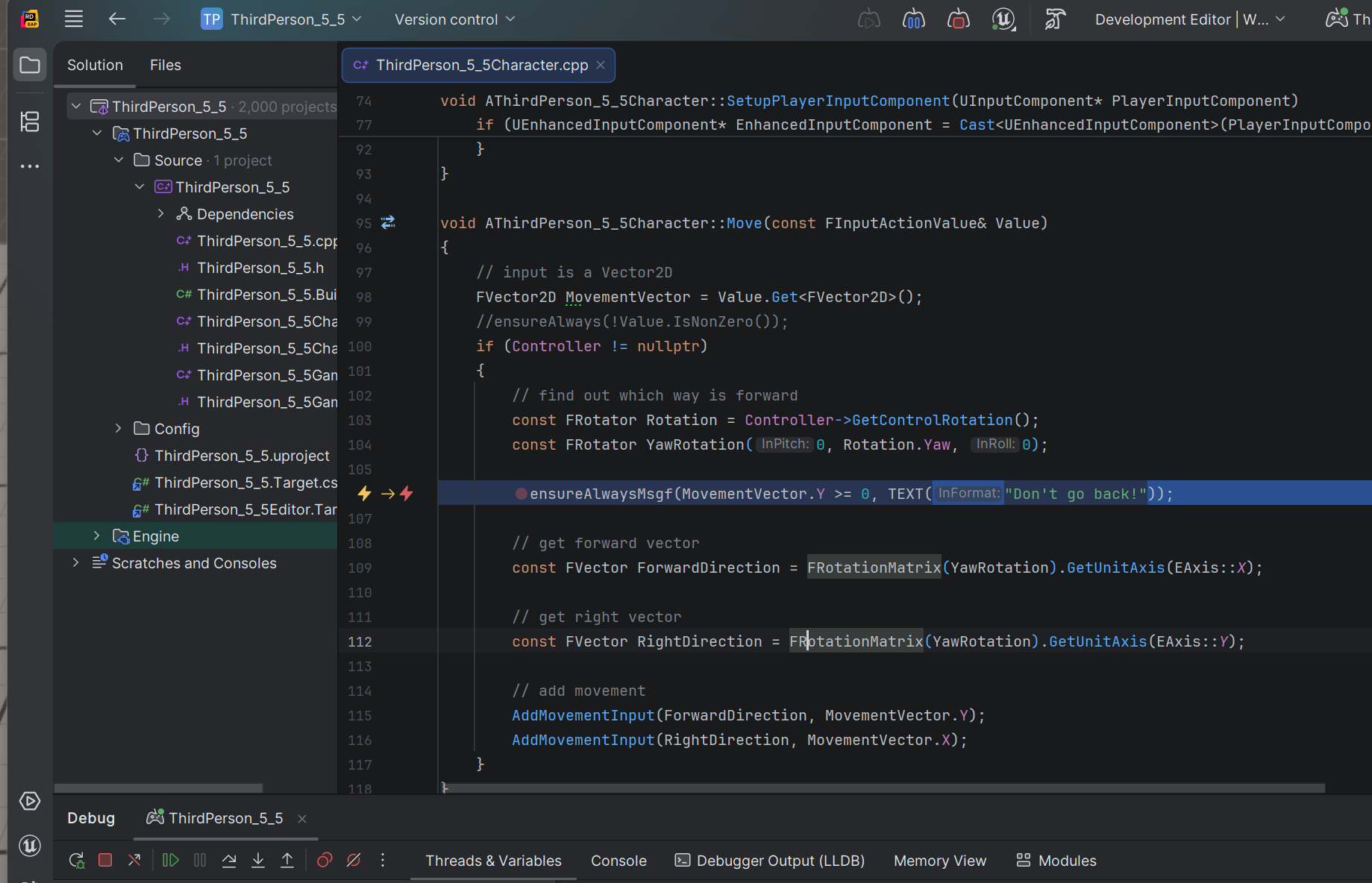
Task: Open the Unreal Engine tool window in sidebar
Action: click(x=30, y=846)
